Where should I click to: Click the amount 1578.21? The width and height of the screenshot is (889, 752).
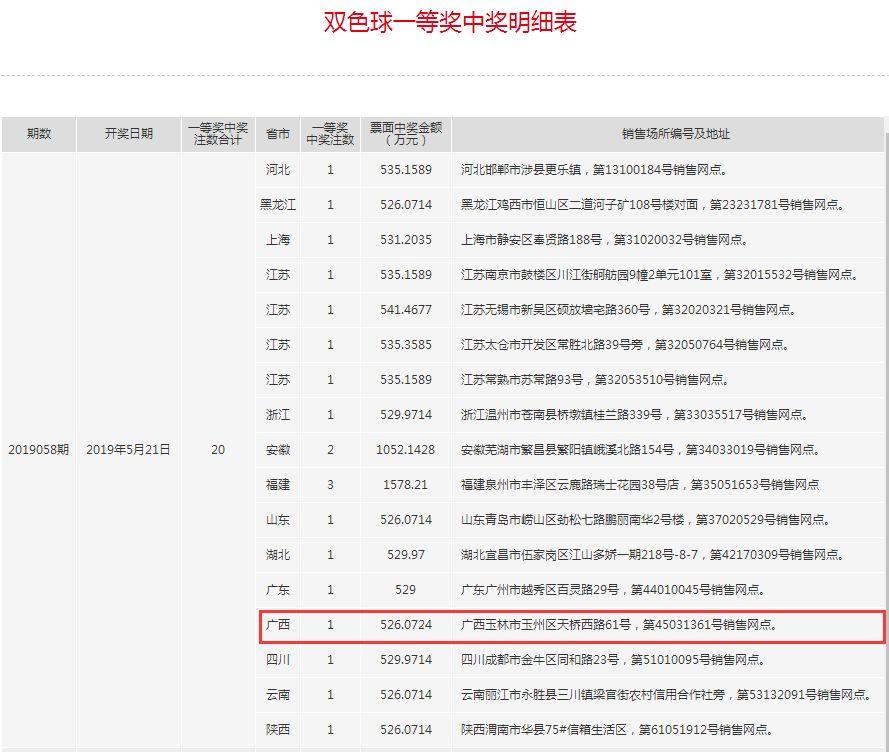(405, 485)
